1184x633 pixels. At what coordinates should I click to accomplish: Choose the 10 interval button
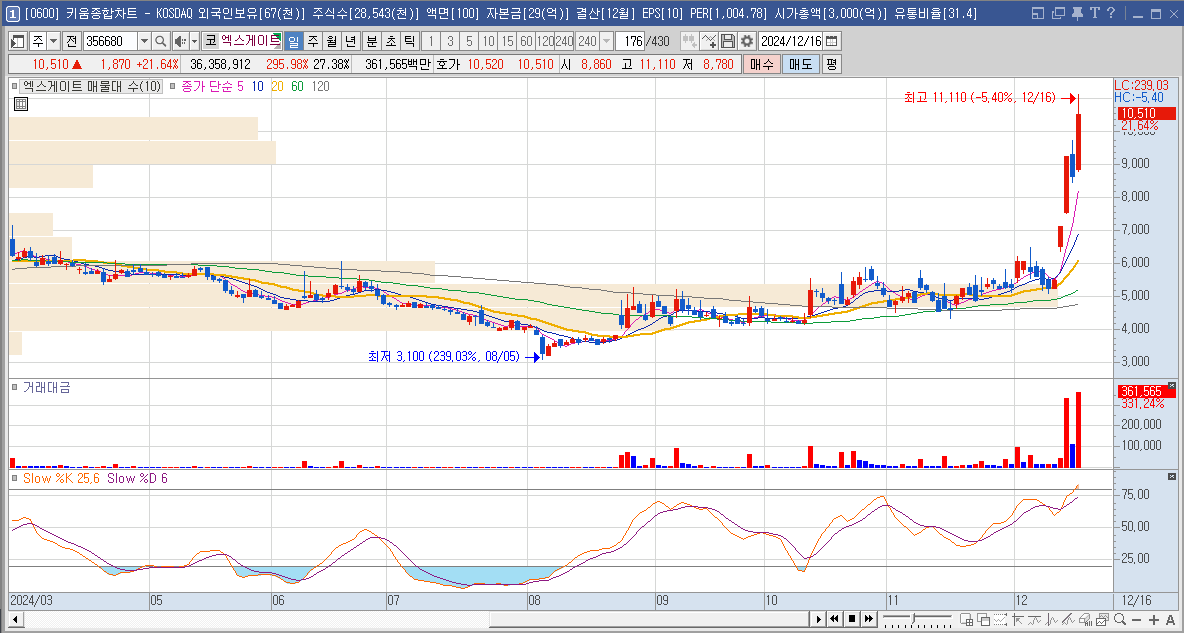pyautogui.click(x=489, y=41)
